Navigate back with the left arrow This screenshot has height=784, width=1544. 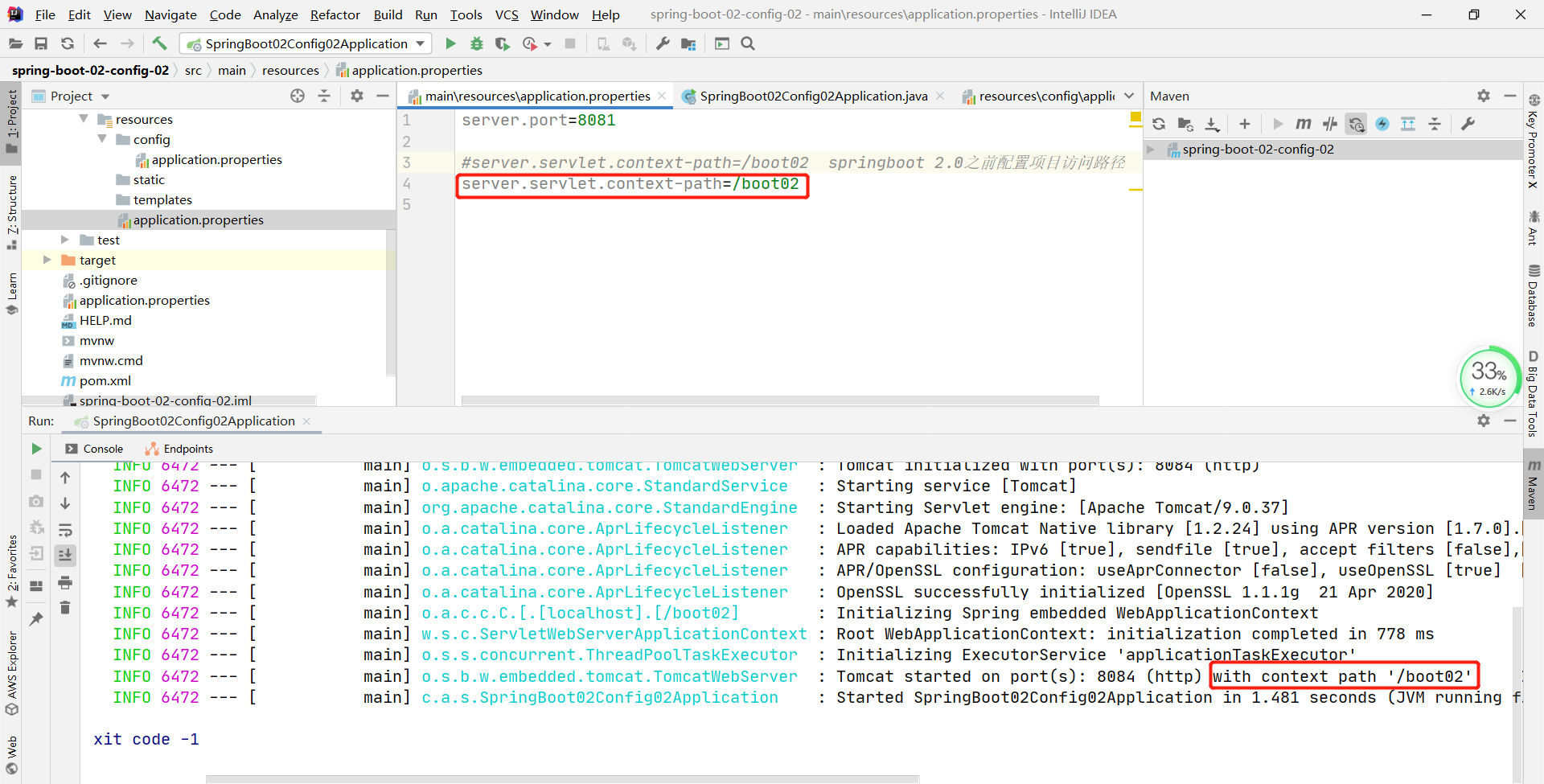[100, 43]
